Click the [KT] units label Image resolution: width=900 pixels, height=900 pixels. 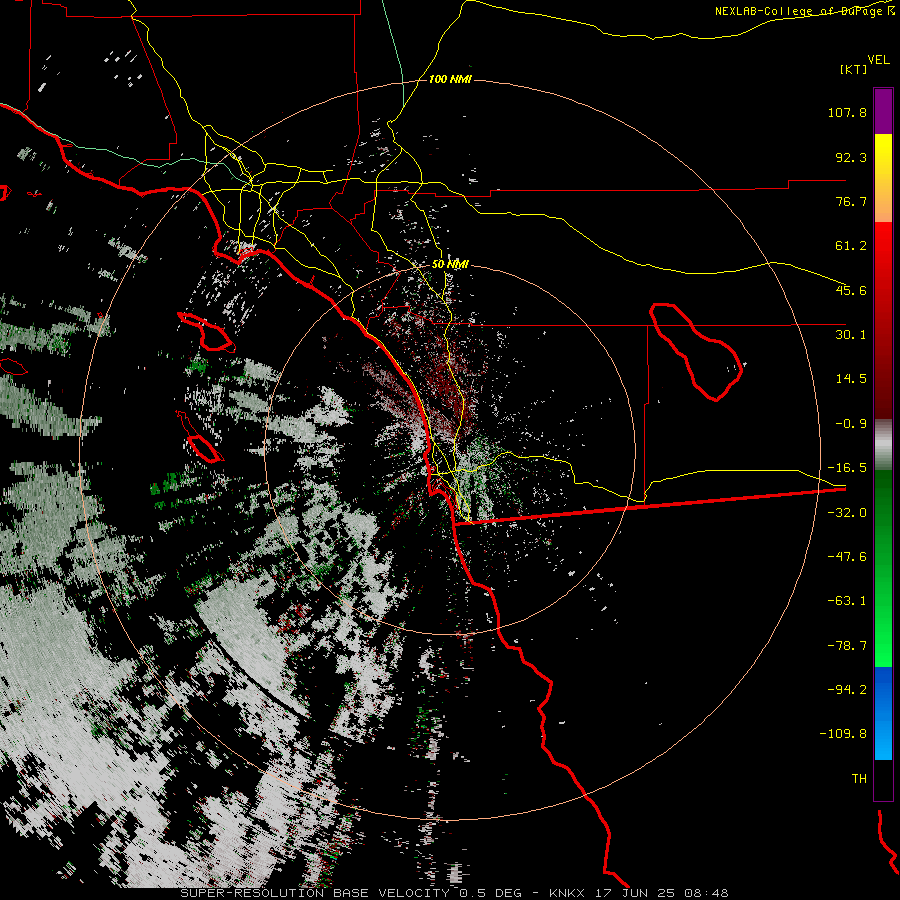pos(854,69)
